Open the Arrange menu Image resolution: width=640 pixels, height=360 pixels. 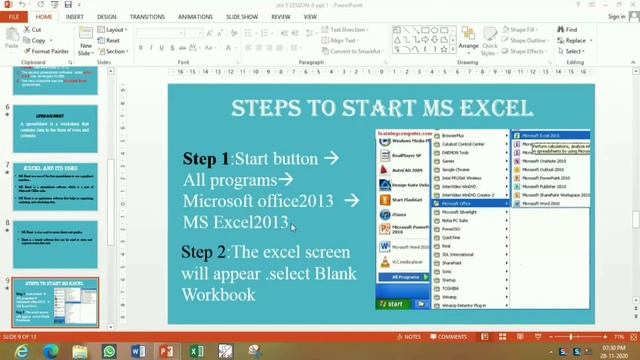click(469, 40)
